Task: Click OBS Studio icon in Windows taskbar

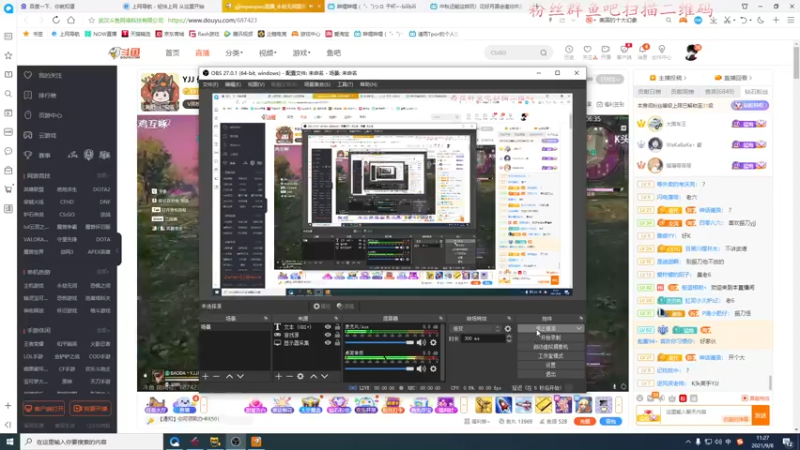Action: click(235, 441)
